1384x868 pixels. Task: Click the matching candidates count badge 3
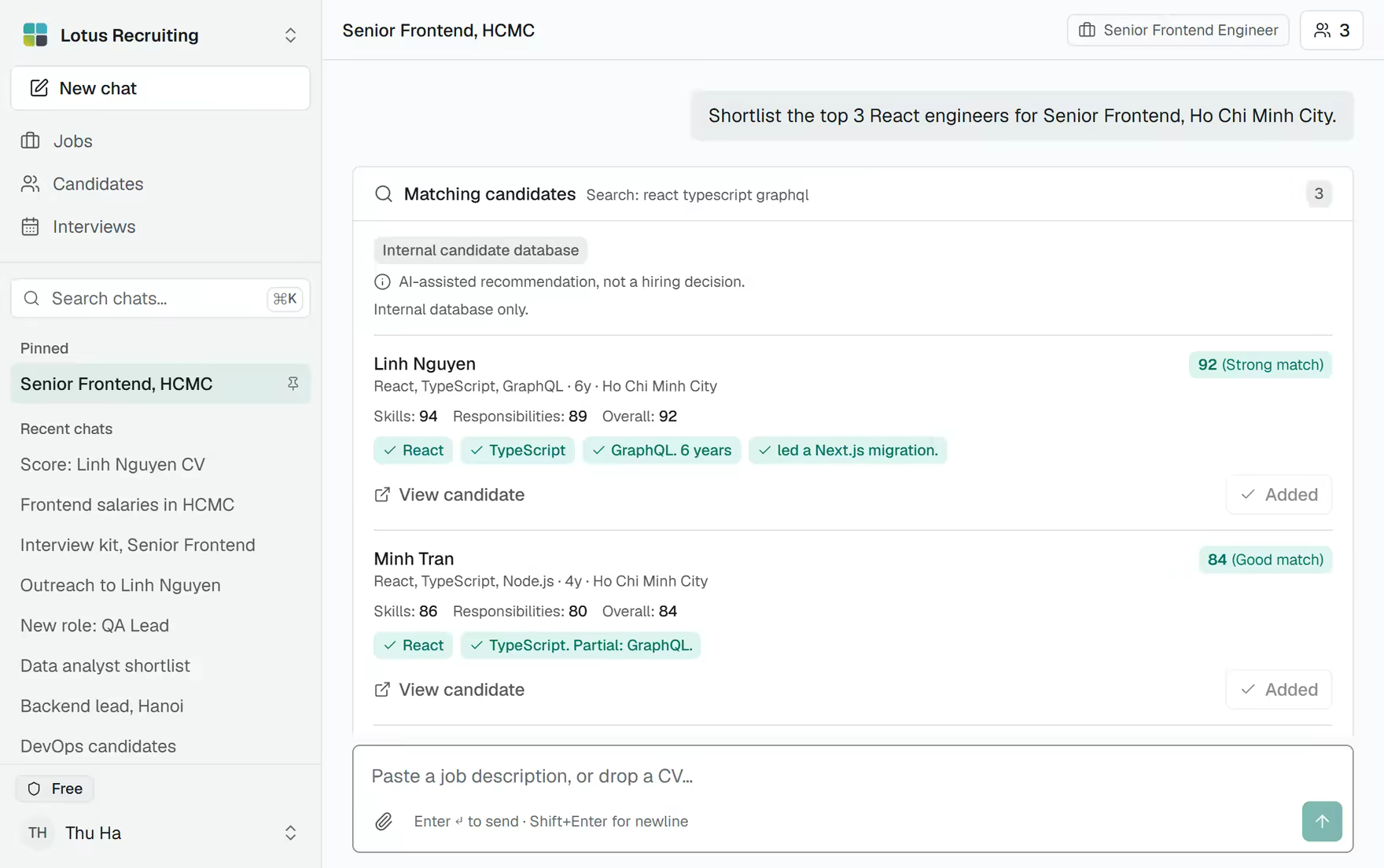(x=1319, y=193)
